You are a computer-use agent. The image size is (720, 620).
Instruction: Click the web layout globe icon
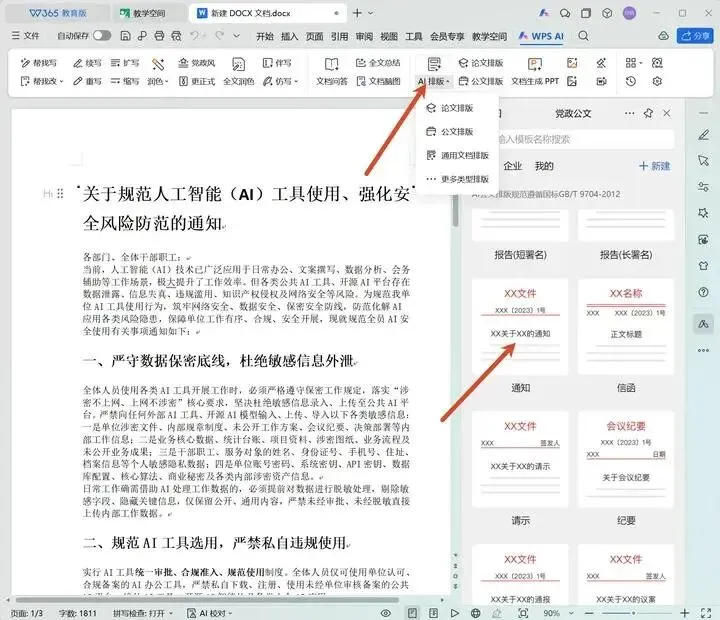[x=476, y=613]
